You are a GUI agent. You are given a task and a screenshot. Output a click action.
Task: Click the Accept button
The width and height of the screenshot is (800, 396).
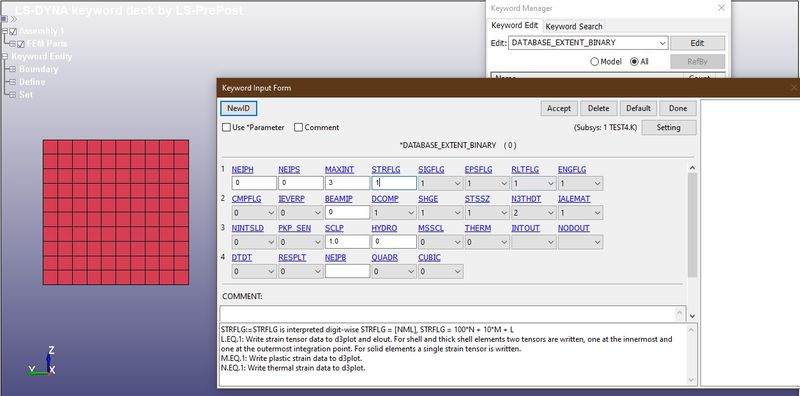[x=559, y=108]
